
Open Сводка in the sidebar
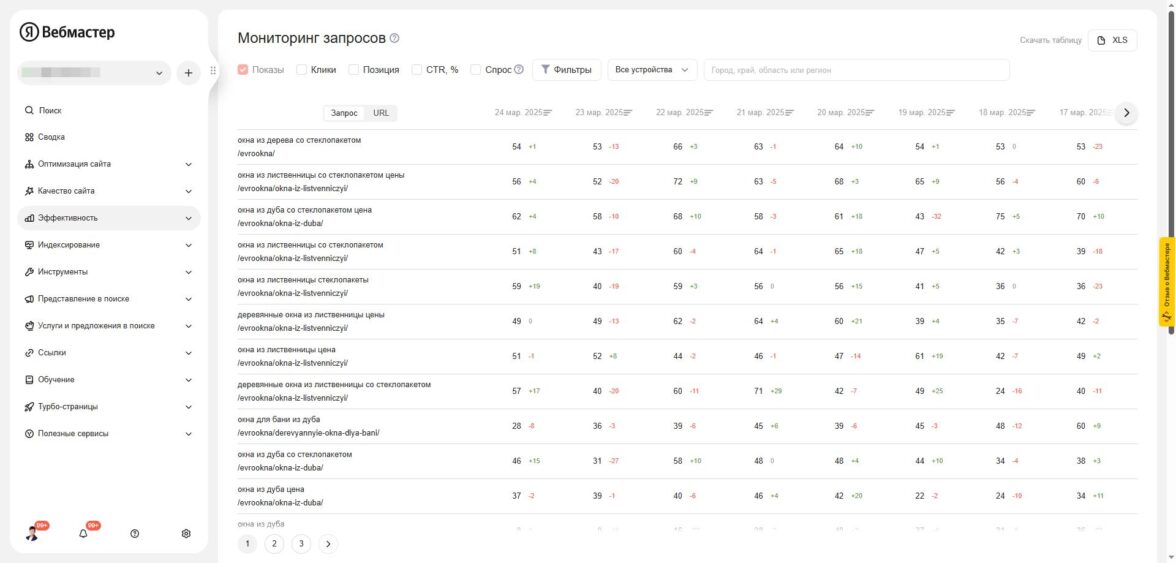point(51,137)
